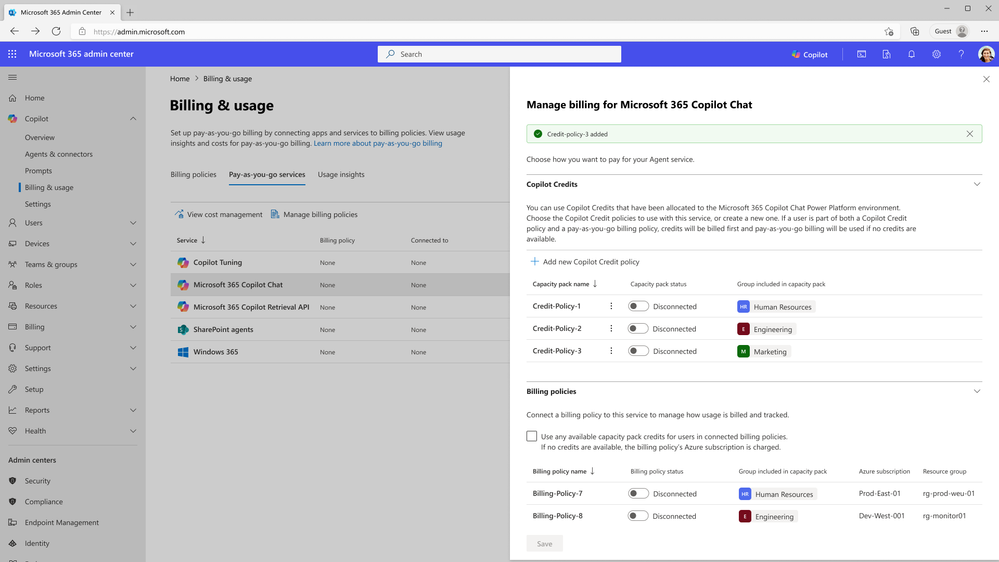This screenshot has width=999, height=562.
Task: Click the Marketing group tag
Action: point(763,352)
